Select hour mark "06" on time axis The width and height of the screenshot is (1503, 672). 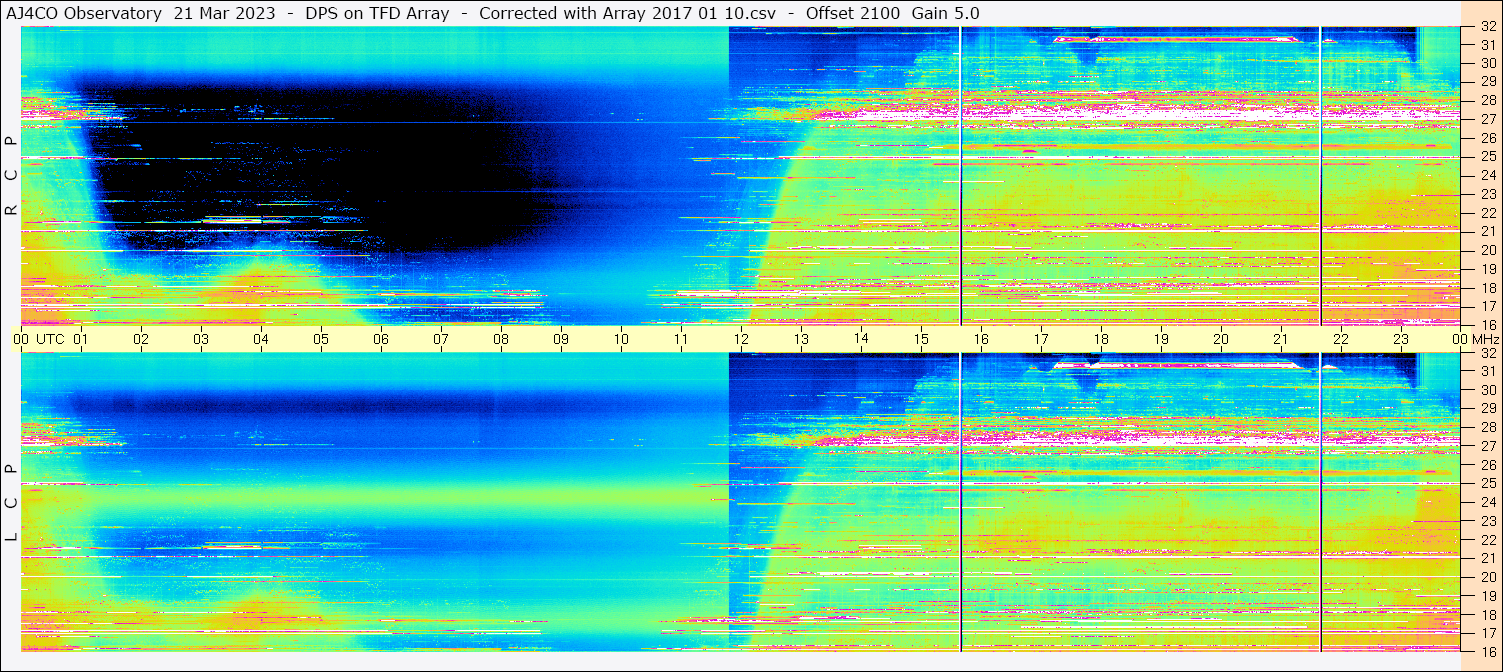point(381,339)
